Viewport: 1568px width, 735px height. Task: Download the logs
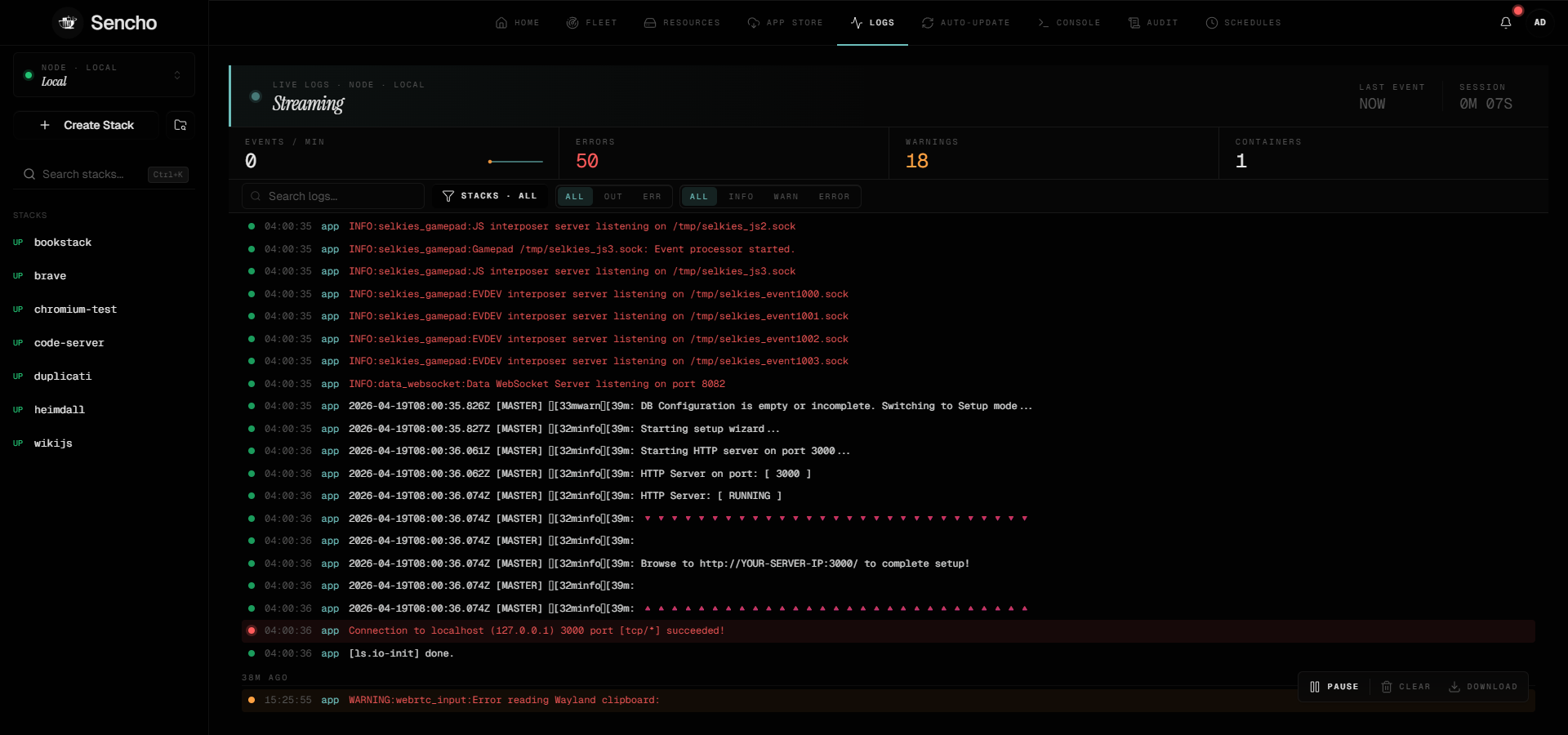1483,687
